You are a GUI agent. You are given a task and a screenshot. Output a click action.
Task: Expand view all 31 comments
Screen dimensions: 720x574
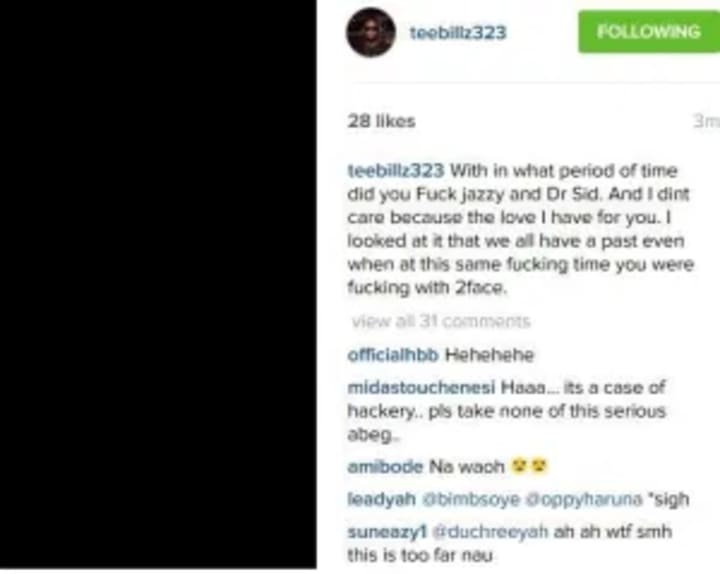441,321
